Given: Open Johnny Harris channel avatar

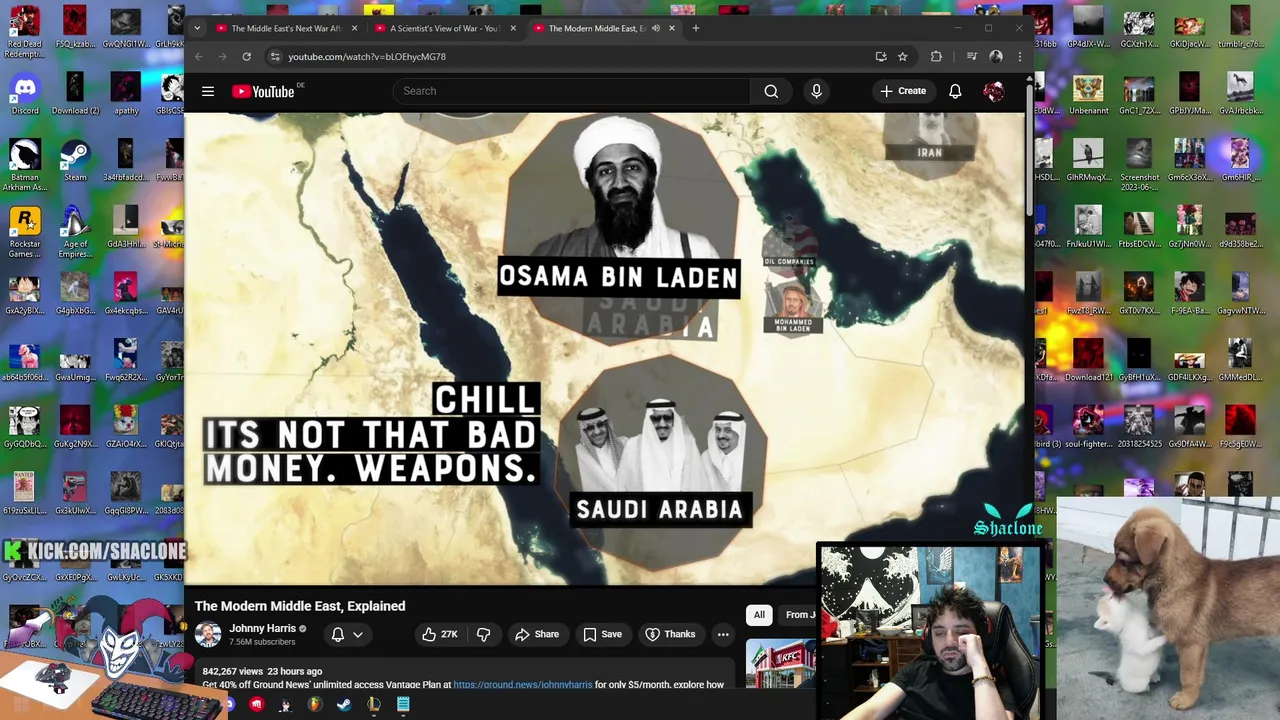Looking at the screenshot, I should pos(208,634).
